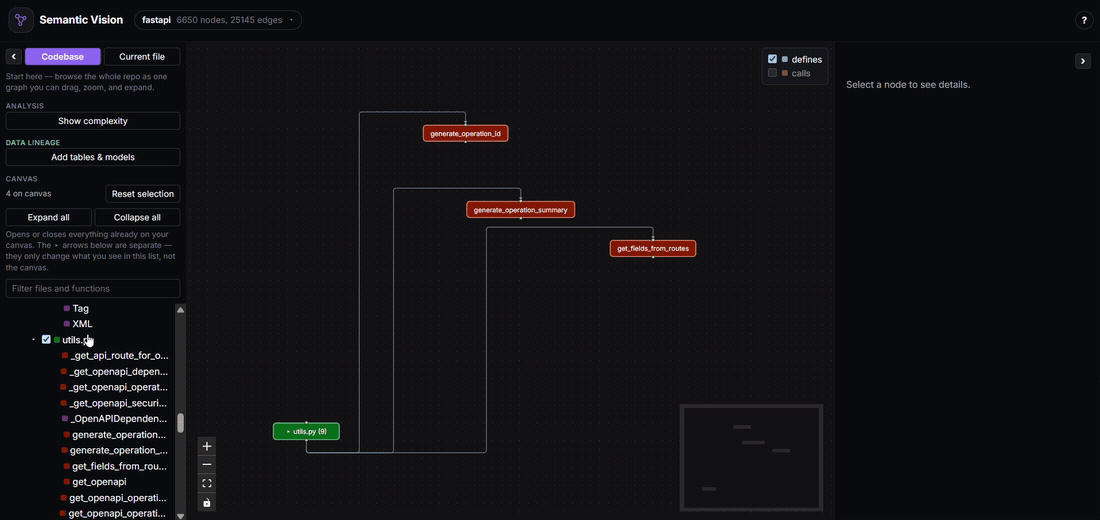Click the Expand all button
This screenshot has height=520, width=1100.
point(48,218)
